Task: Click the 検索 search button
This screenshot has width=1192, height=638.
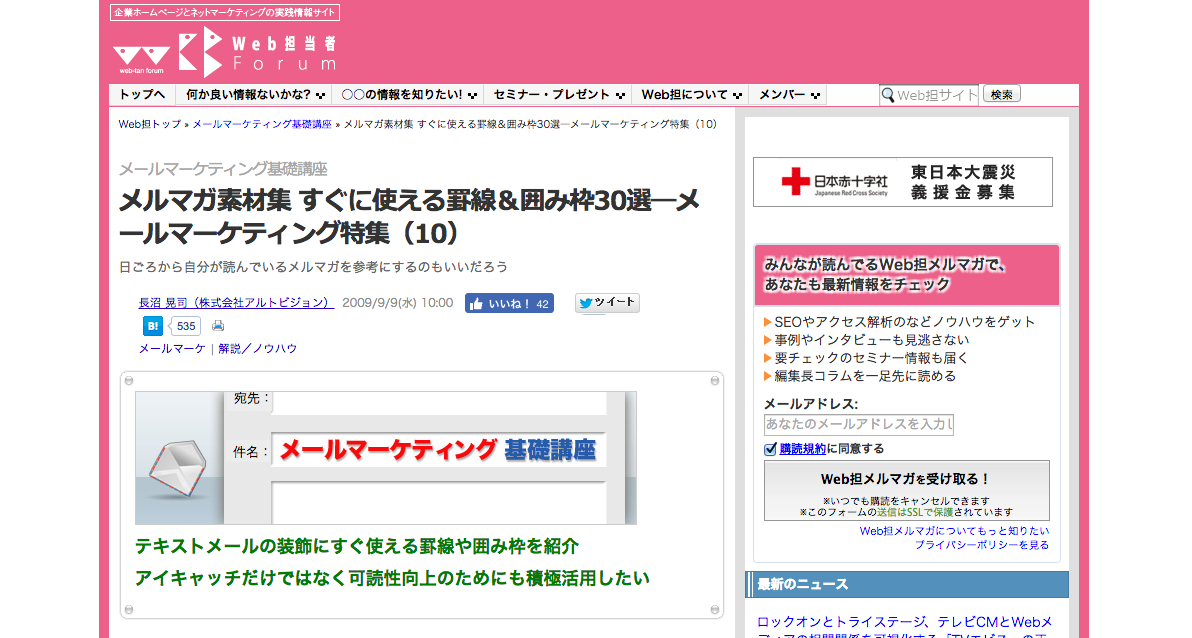Action: (1001, 94)
